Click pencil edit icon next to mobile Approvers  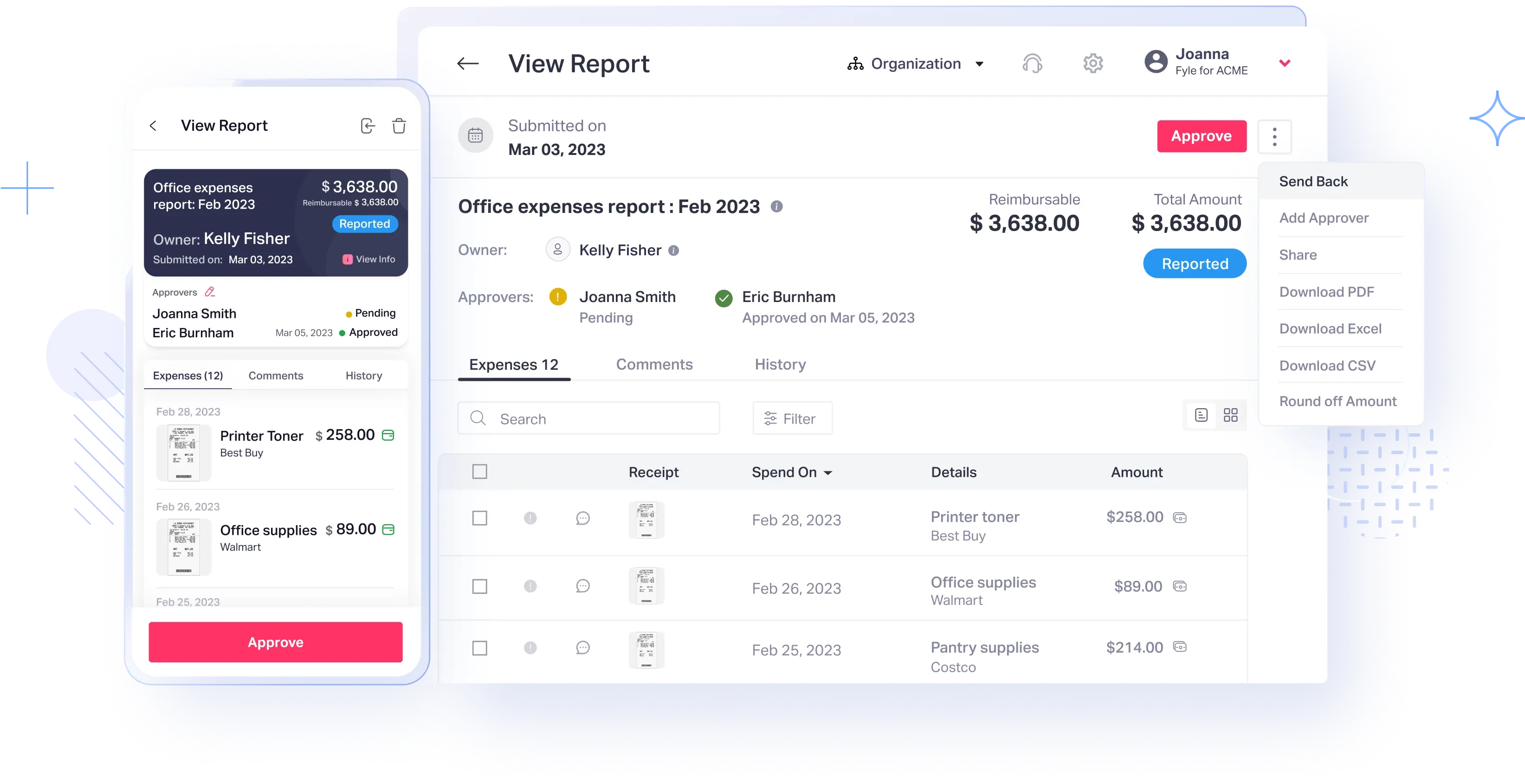210,292
